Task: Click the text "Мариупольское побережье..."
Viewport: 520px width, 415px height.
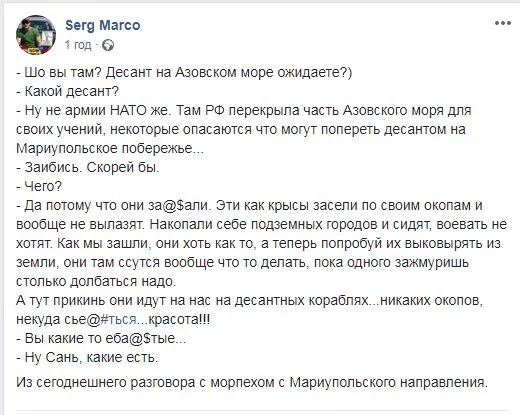Action: tap(110, 148)
